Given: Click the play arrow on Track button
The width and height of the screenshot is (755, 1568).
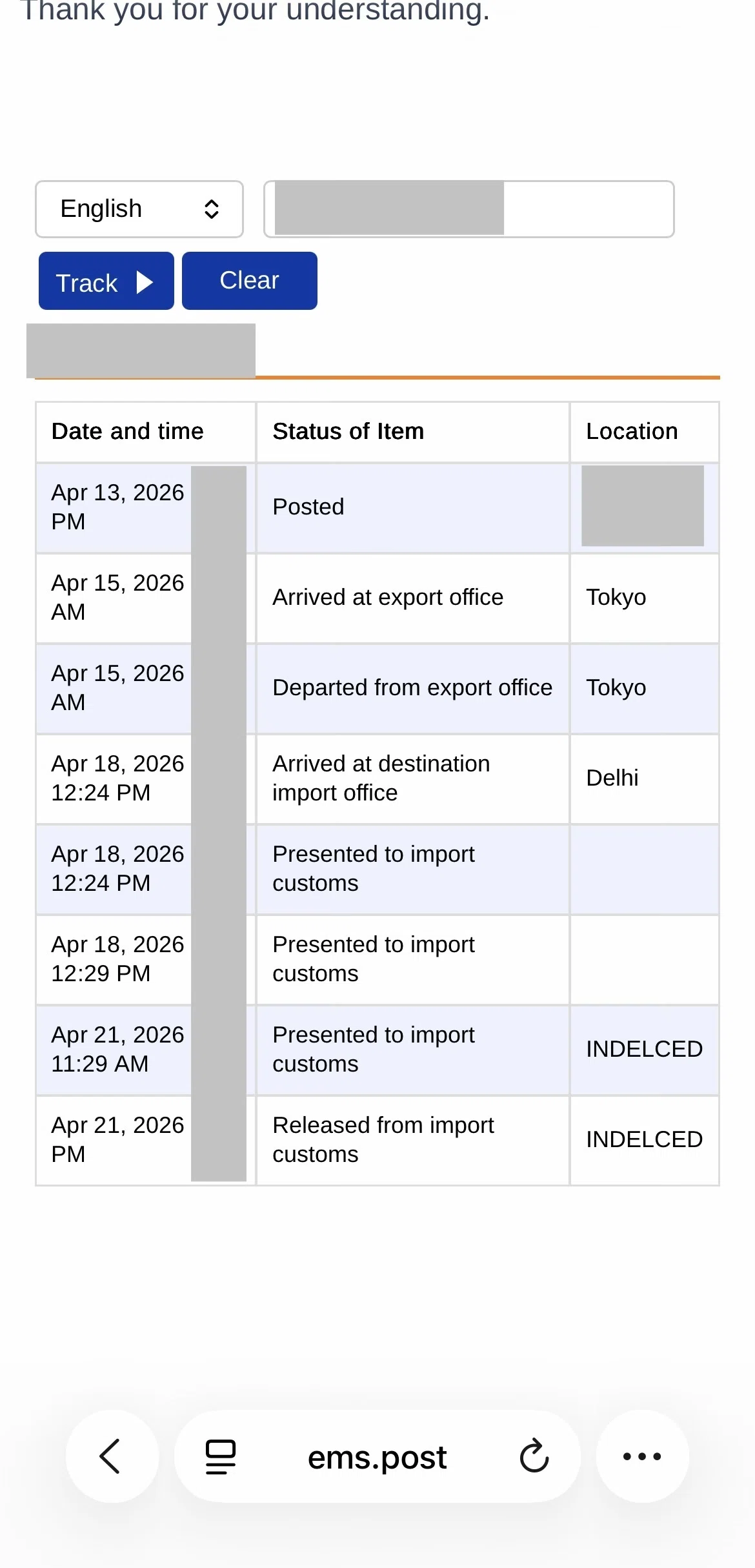Looking at the screenshot, I should pyautogui.click(x=145, y=282).
